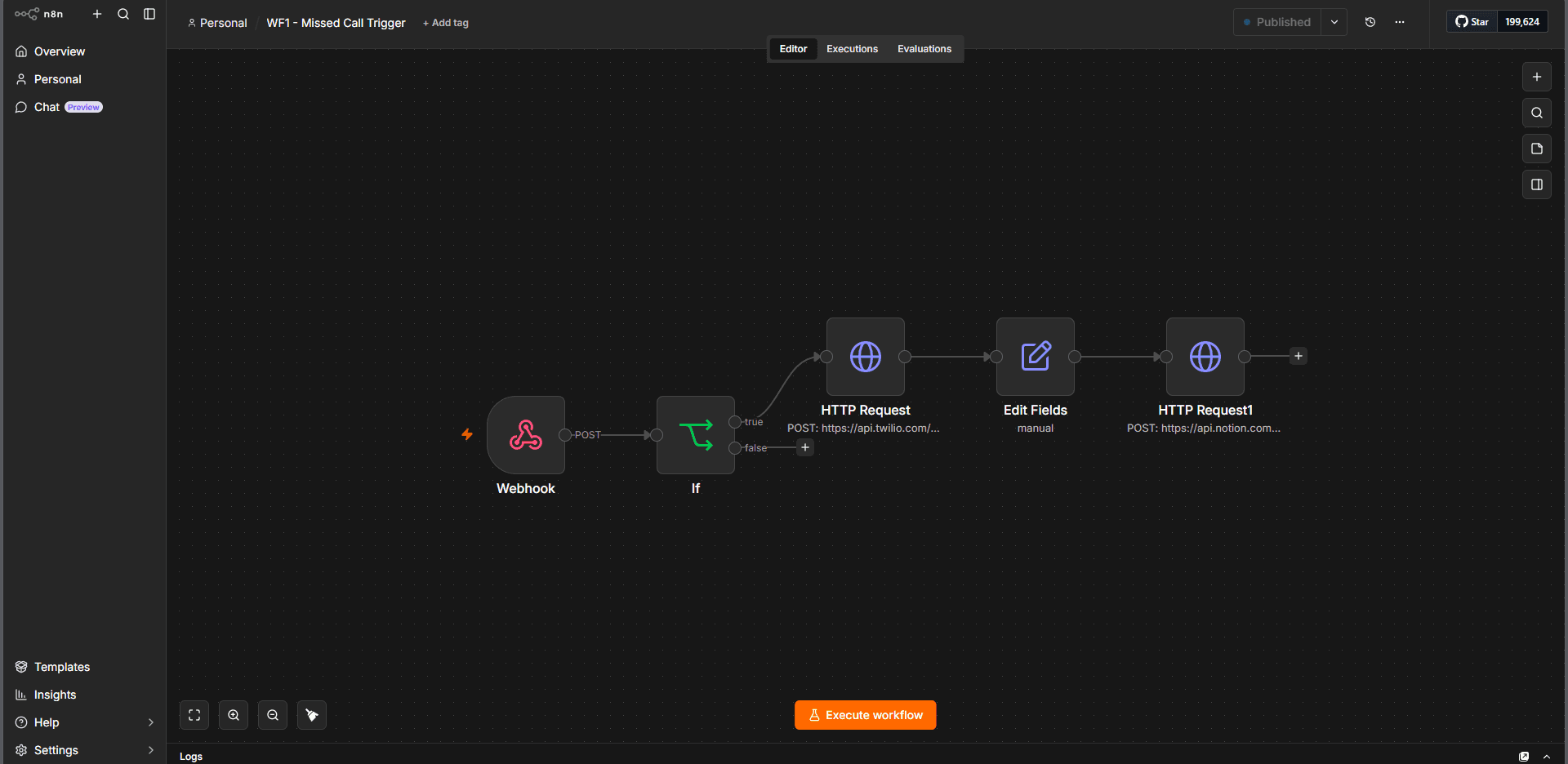Select the HTTP Request1 Notion node
The image size is (1568, 764).
[x=1205, y=357]
